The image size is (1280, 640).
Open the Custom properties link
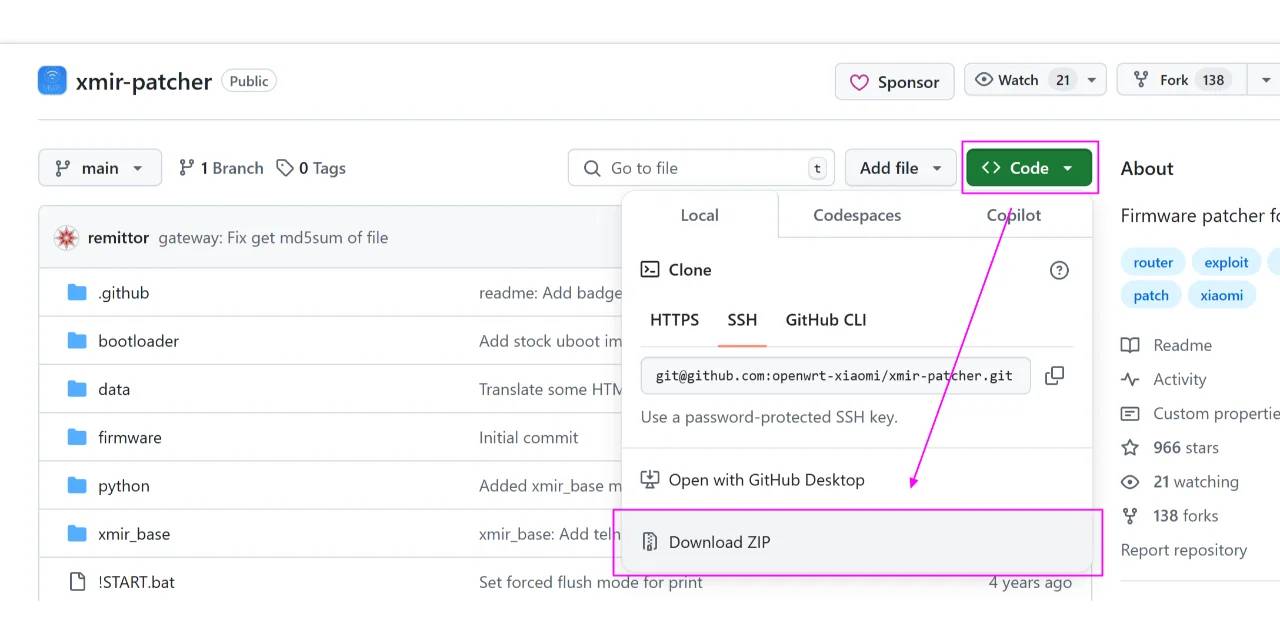[1200, 413]
